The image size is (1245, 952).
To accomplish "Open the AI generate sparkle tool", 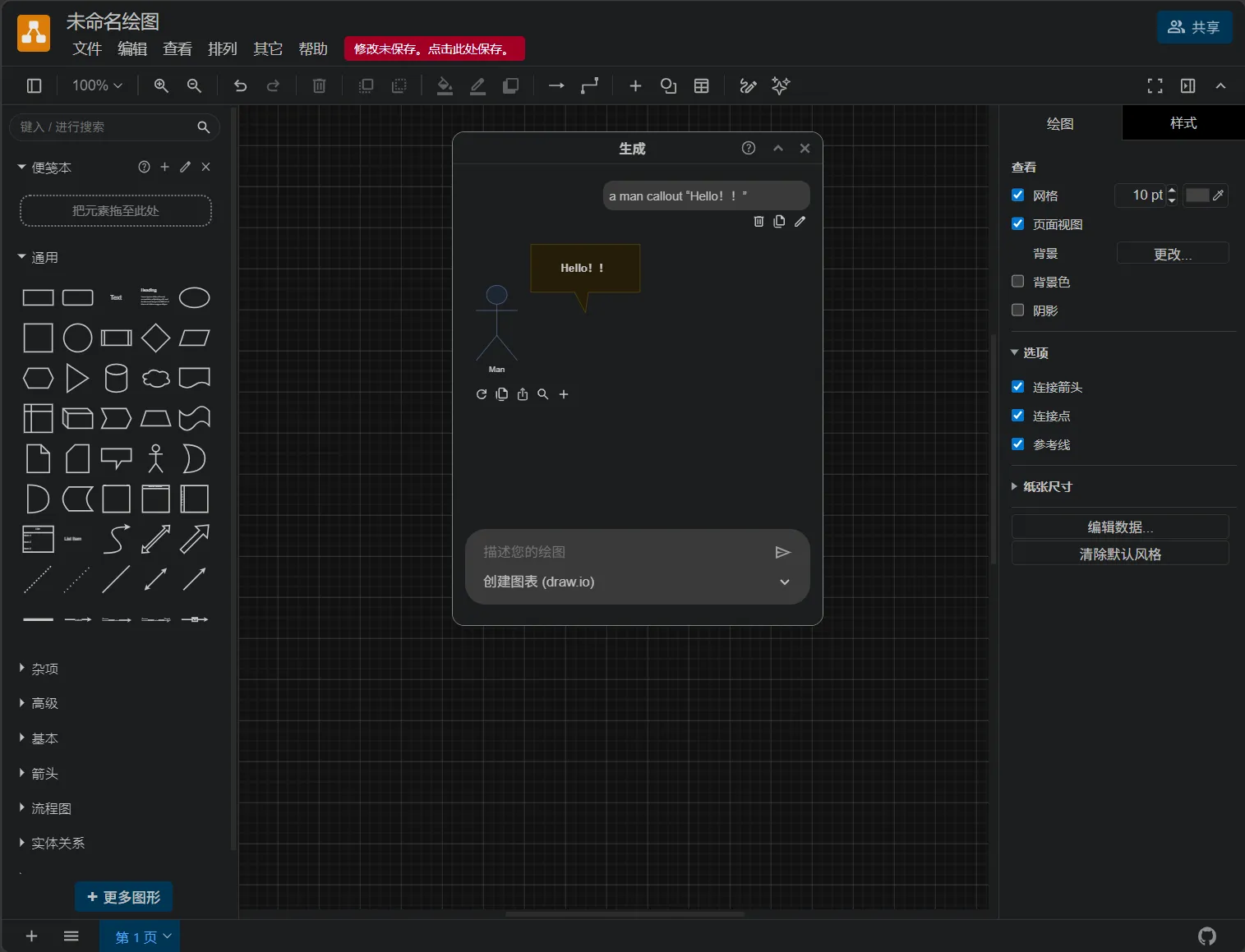I will pos(781,85).
